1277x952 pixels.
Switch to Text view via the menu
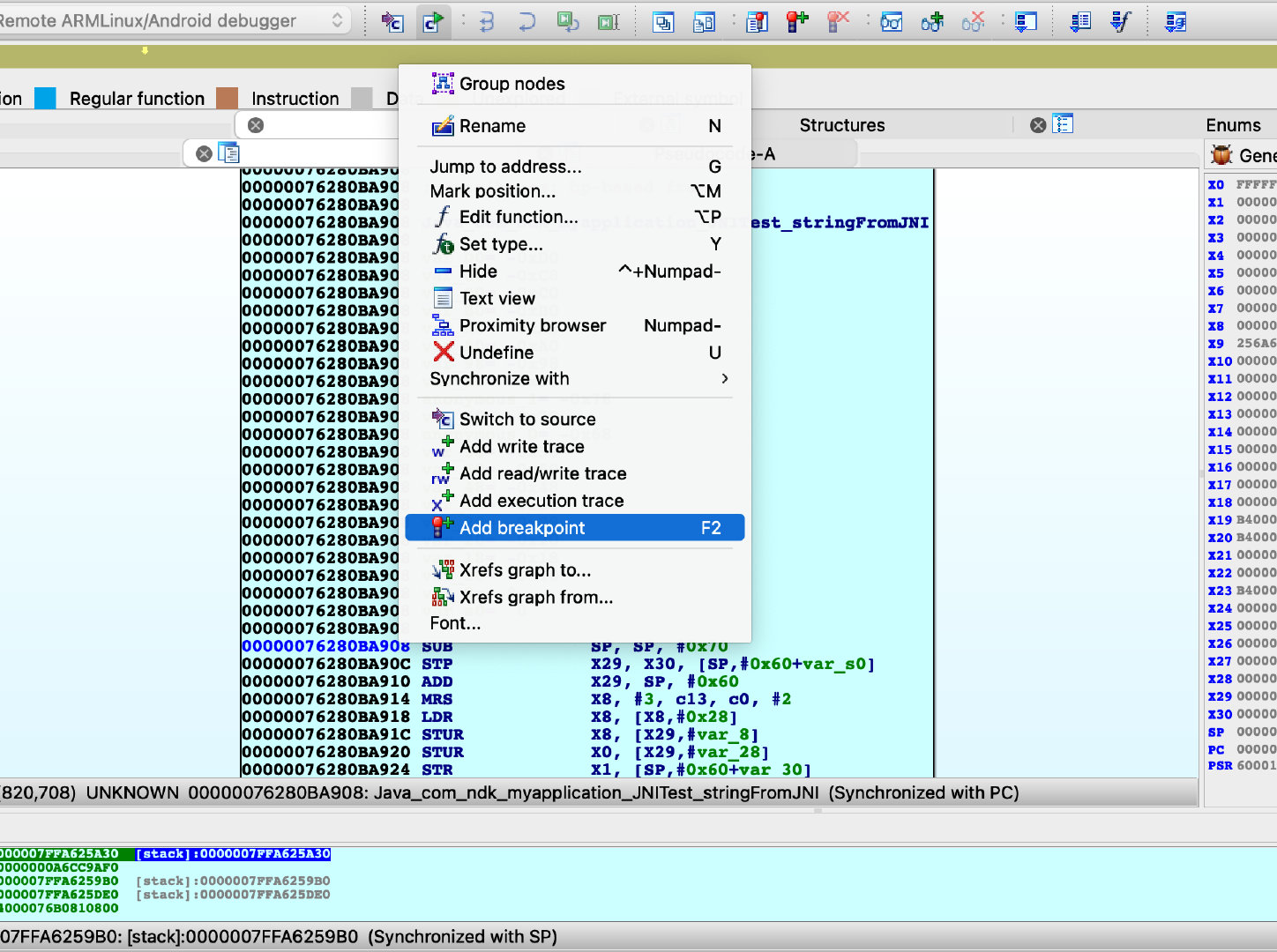(575, 299)
